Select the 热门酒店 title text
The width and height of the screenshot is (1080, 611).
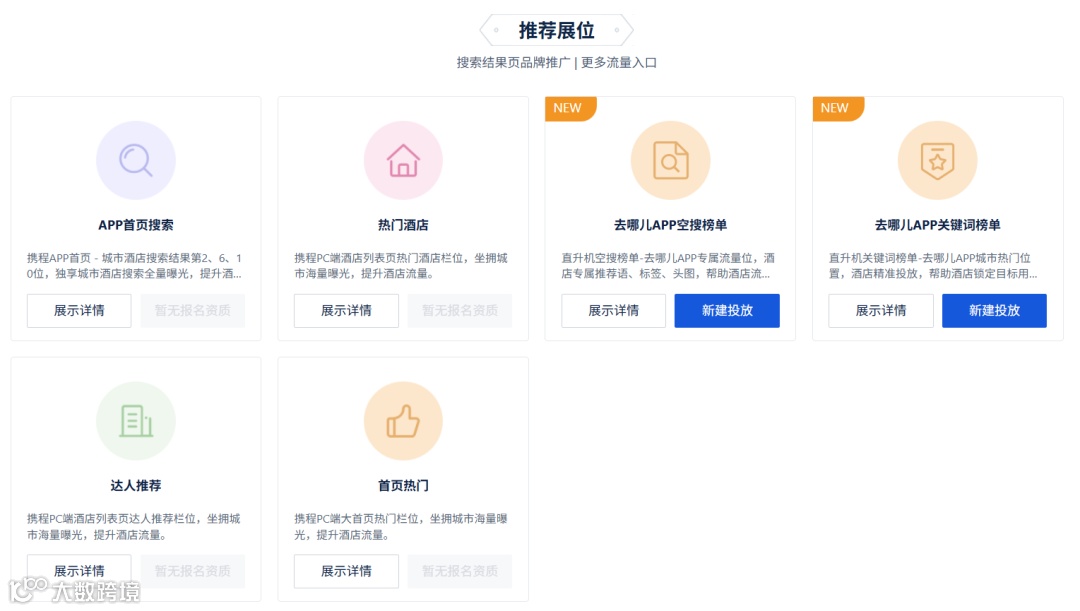click(403, 225)
